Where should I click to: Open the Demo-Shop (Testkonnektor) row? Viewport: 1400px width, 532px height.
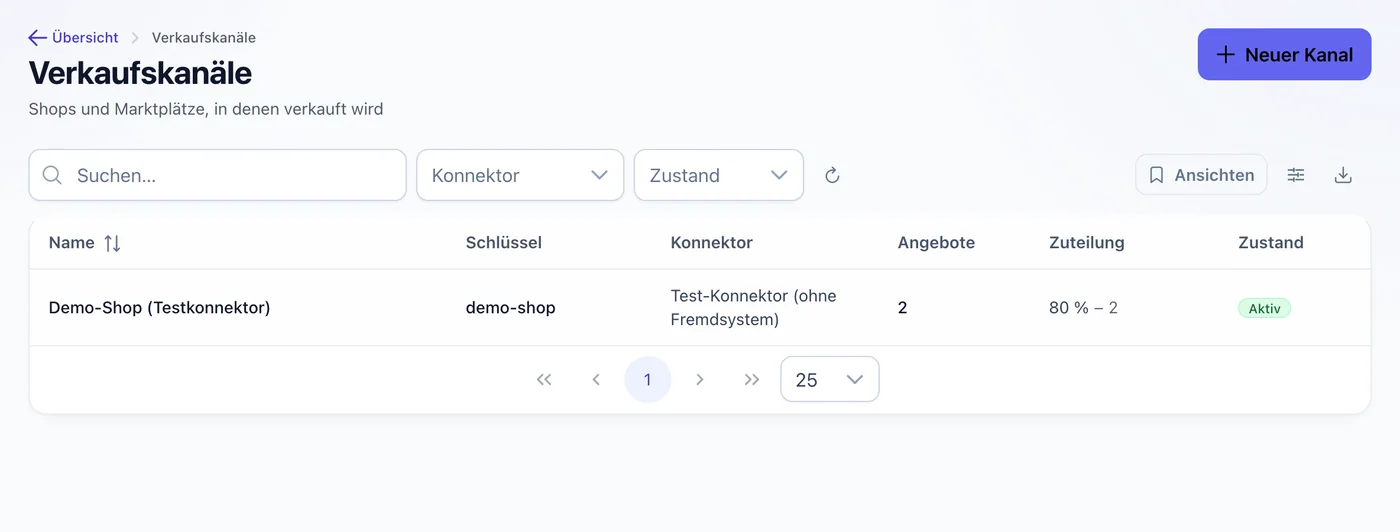(700, 308)
